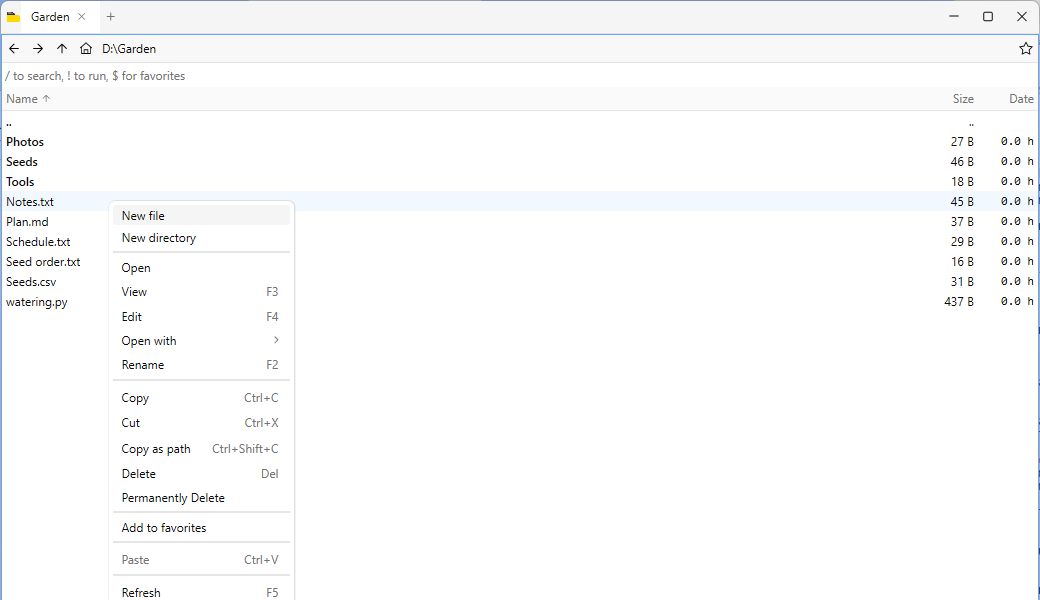This screenshot has width=1040, height=600.
Task: Select the Notes.txt file
Action: tap(520, 202)
